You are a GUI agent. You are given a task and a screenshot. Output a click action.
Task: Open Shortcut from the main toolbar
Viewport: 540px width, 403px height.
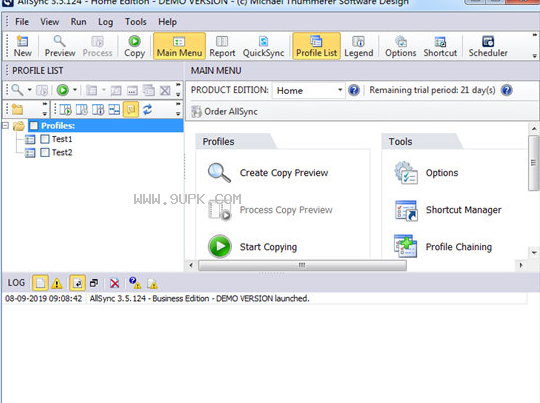pos(440,46)
